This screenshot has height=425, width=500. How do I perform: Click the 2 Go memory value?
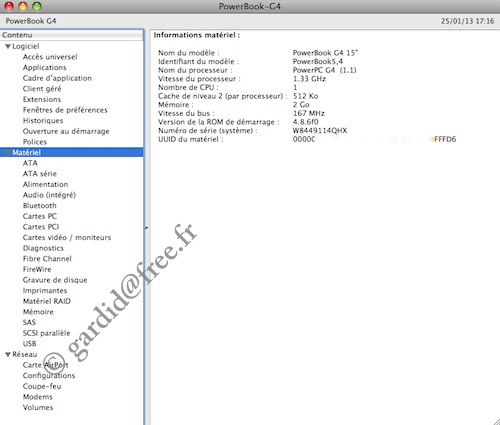[301, 105]
